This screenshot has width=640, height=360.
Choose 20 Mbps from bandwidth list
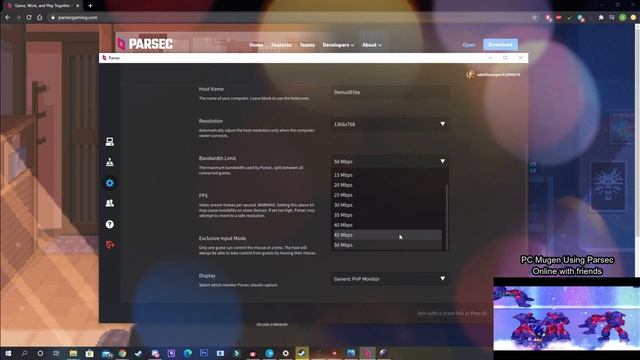tap(387, 185)
